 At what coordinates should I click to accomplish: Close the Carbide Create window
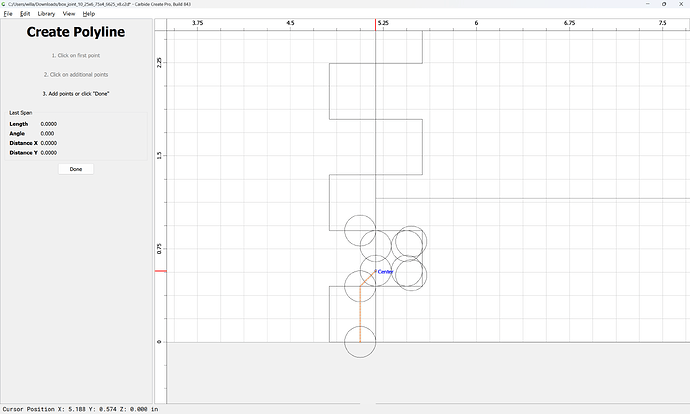click(681, 4)
